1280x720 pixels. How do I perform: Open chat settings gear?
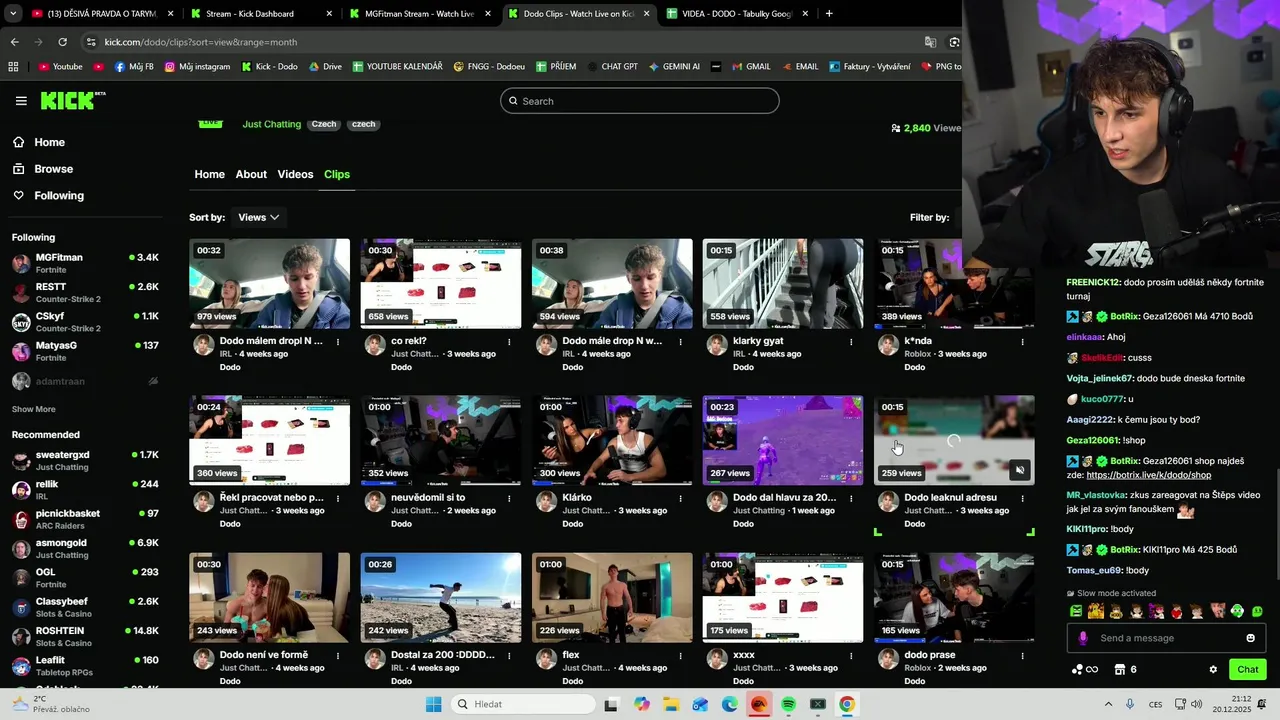point(1213,670)
